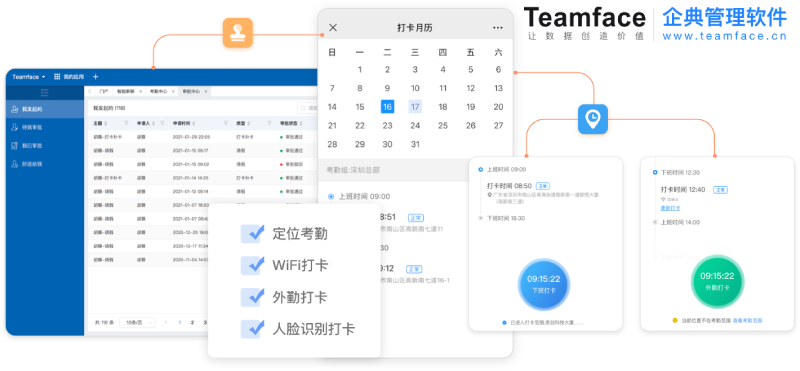Select 上班时间 14:00 marker
Image resolution: width=800 pixels, height=371 pixels.
coord(655,222)
